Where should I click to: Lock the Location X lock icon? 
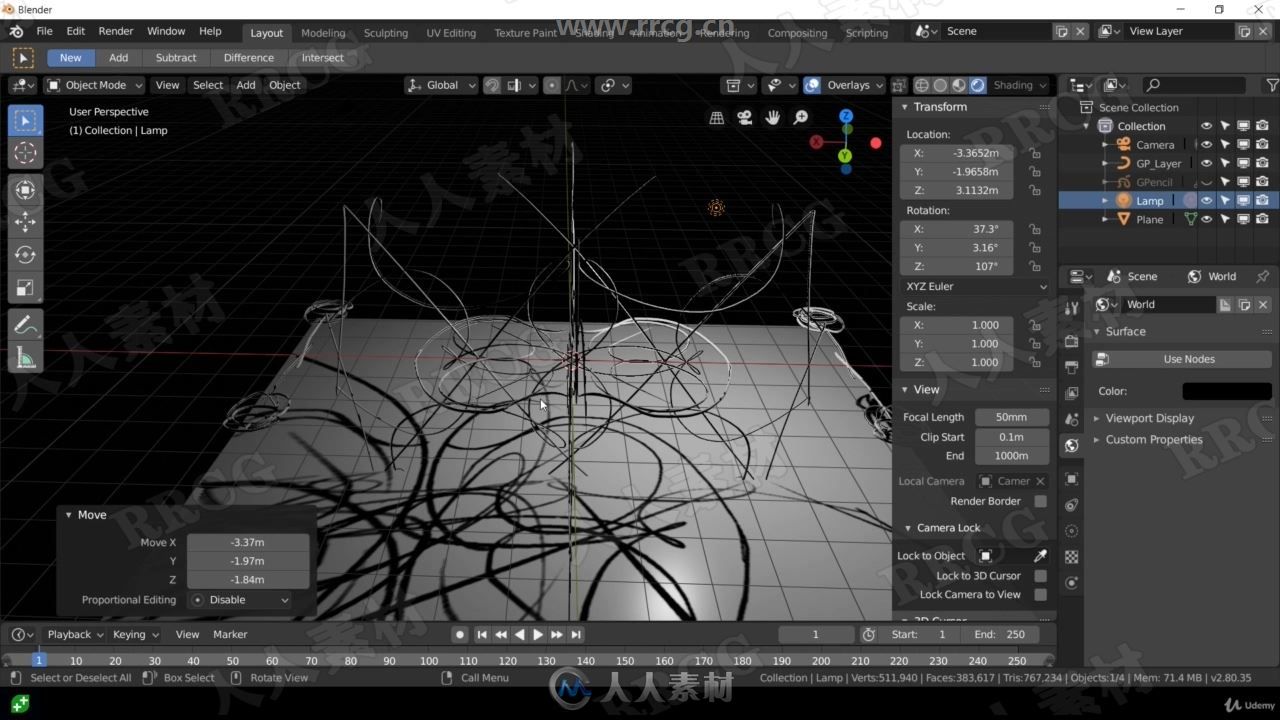point(1035,154)
